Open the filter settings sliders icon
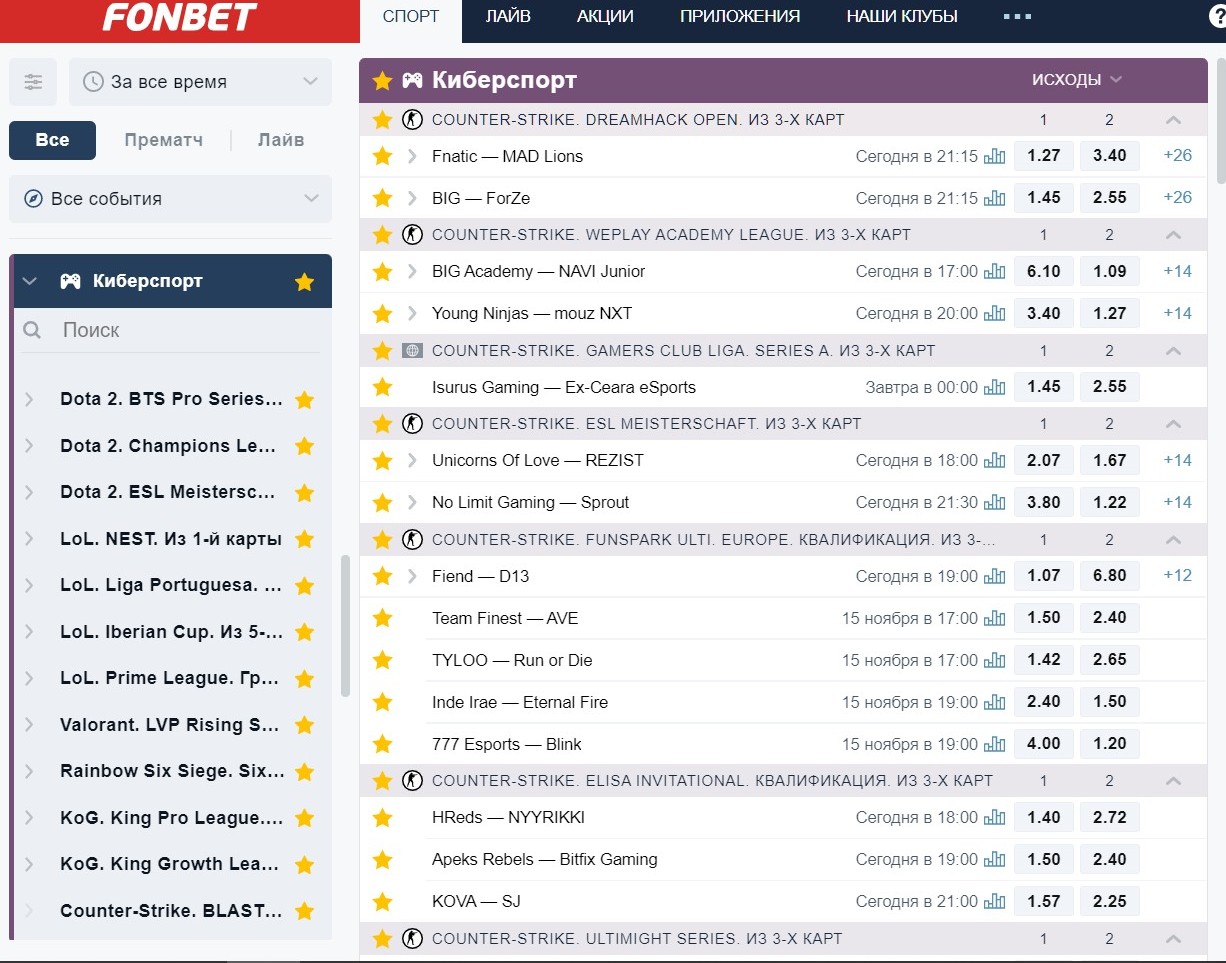 tap(33, 82)
